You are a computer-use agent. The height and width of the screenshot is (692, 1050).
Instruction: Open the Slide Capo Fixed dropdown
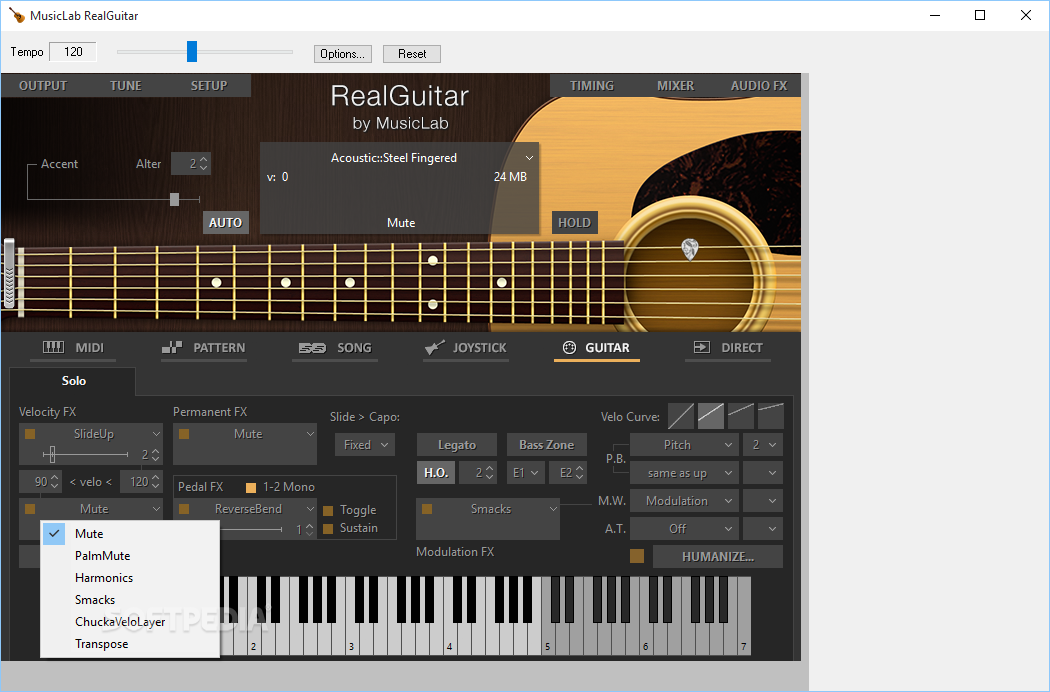tap(364, 445)
